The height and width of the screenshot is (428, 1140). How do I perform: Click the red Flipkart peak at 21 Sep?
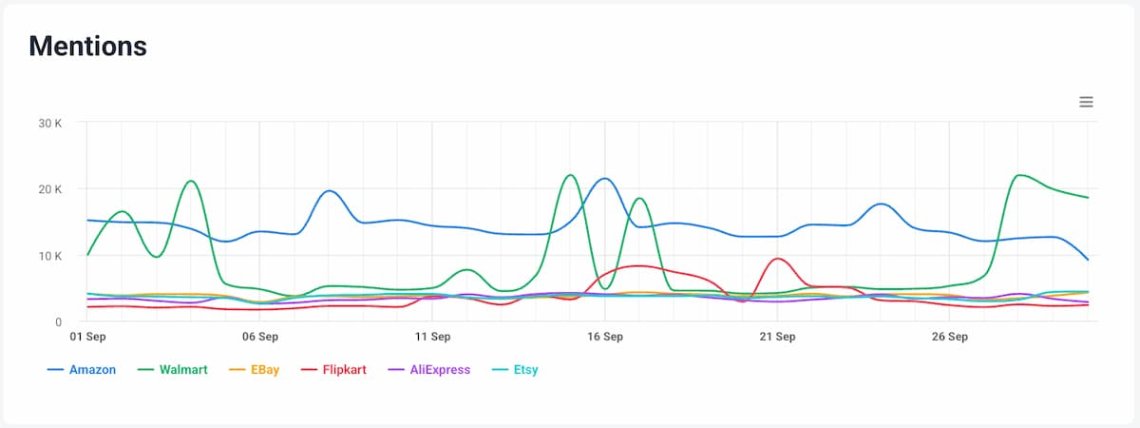pos(777,259)
